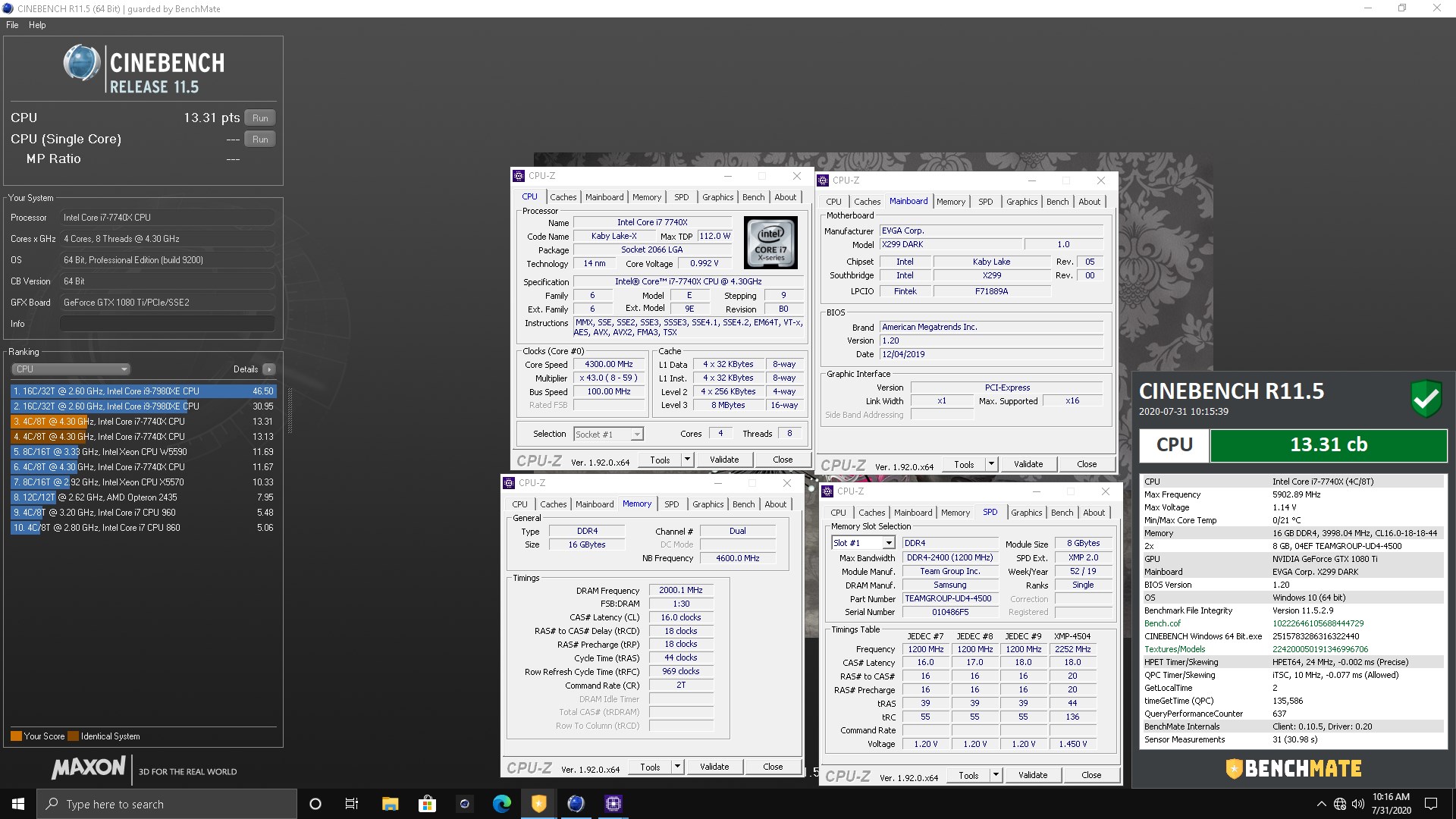
Task: Switch to Caches tab in CPU window
Action: 563,197
